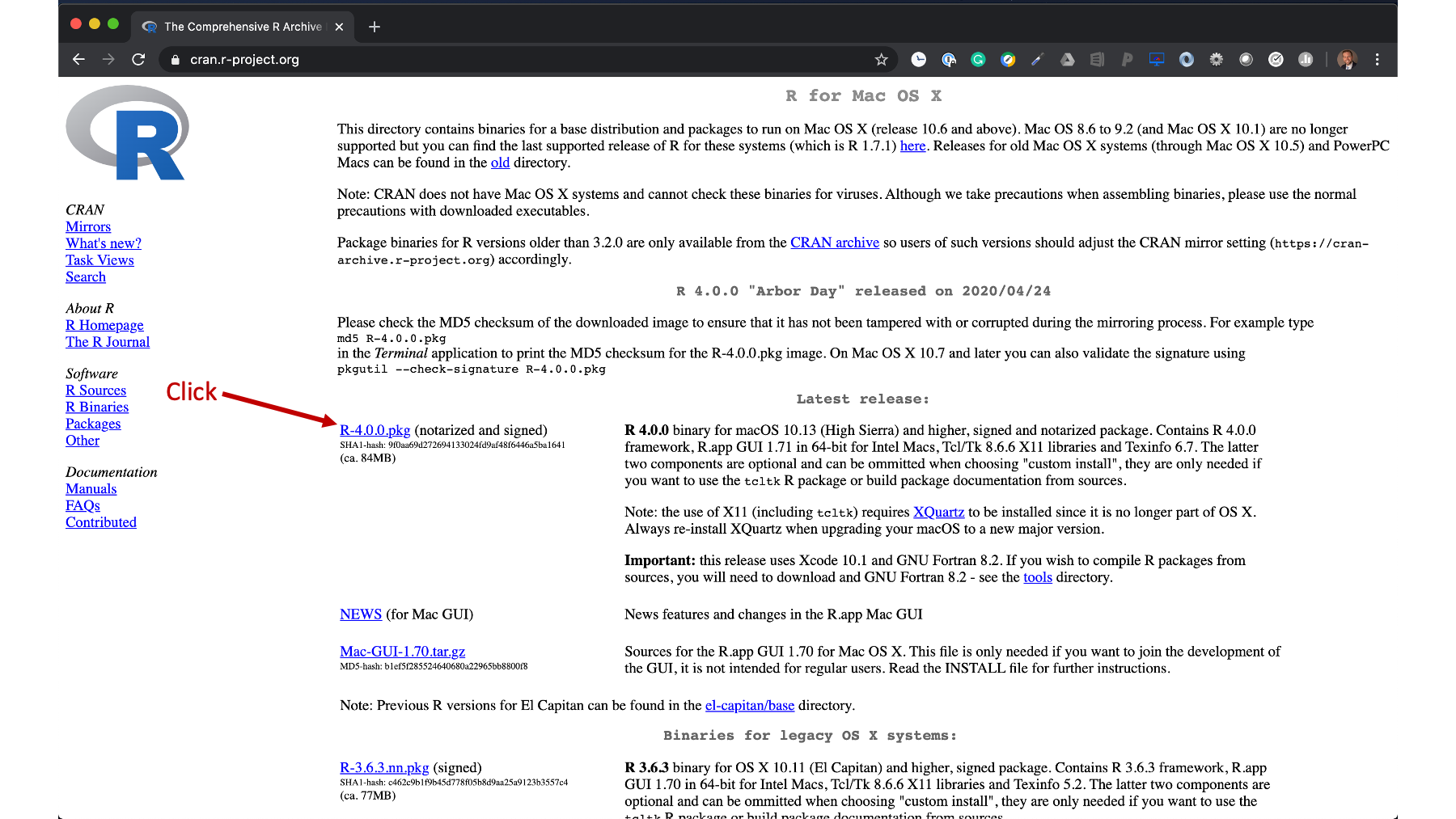Open the R Binaries link

coord(97,407)
